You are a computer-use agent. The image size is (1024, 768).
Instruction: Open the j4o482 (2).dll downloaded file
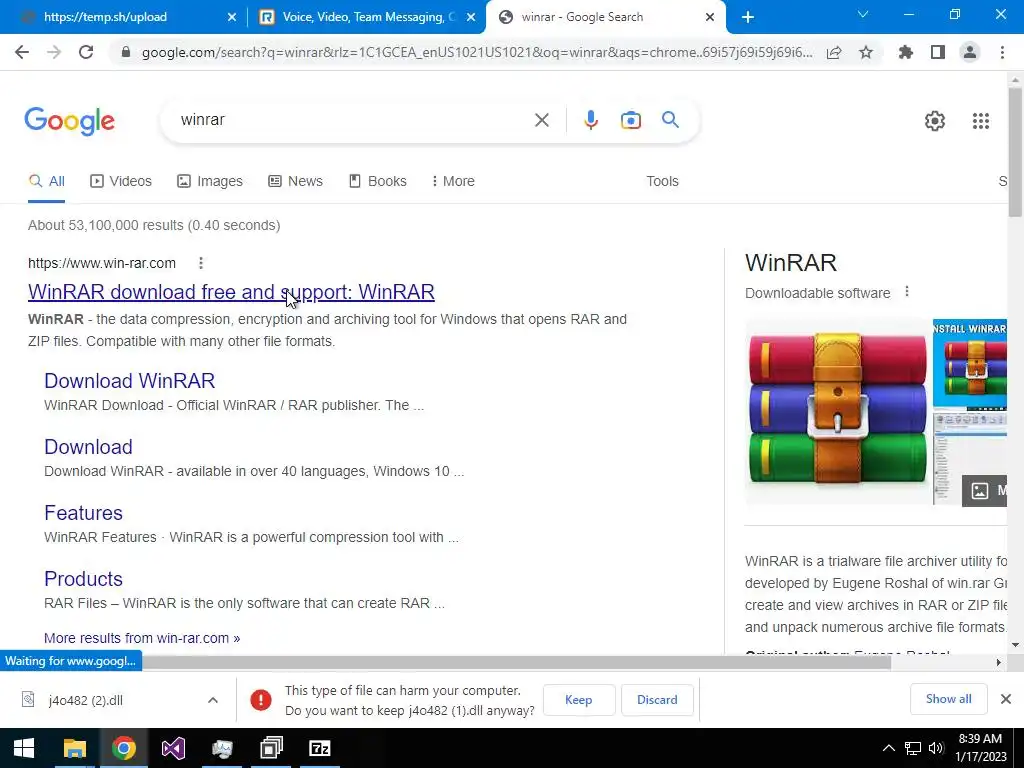tap(85, 700)
